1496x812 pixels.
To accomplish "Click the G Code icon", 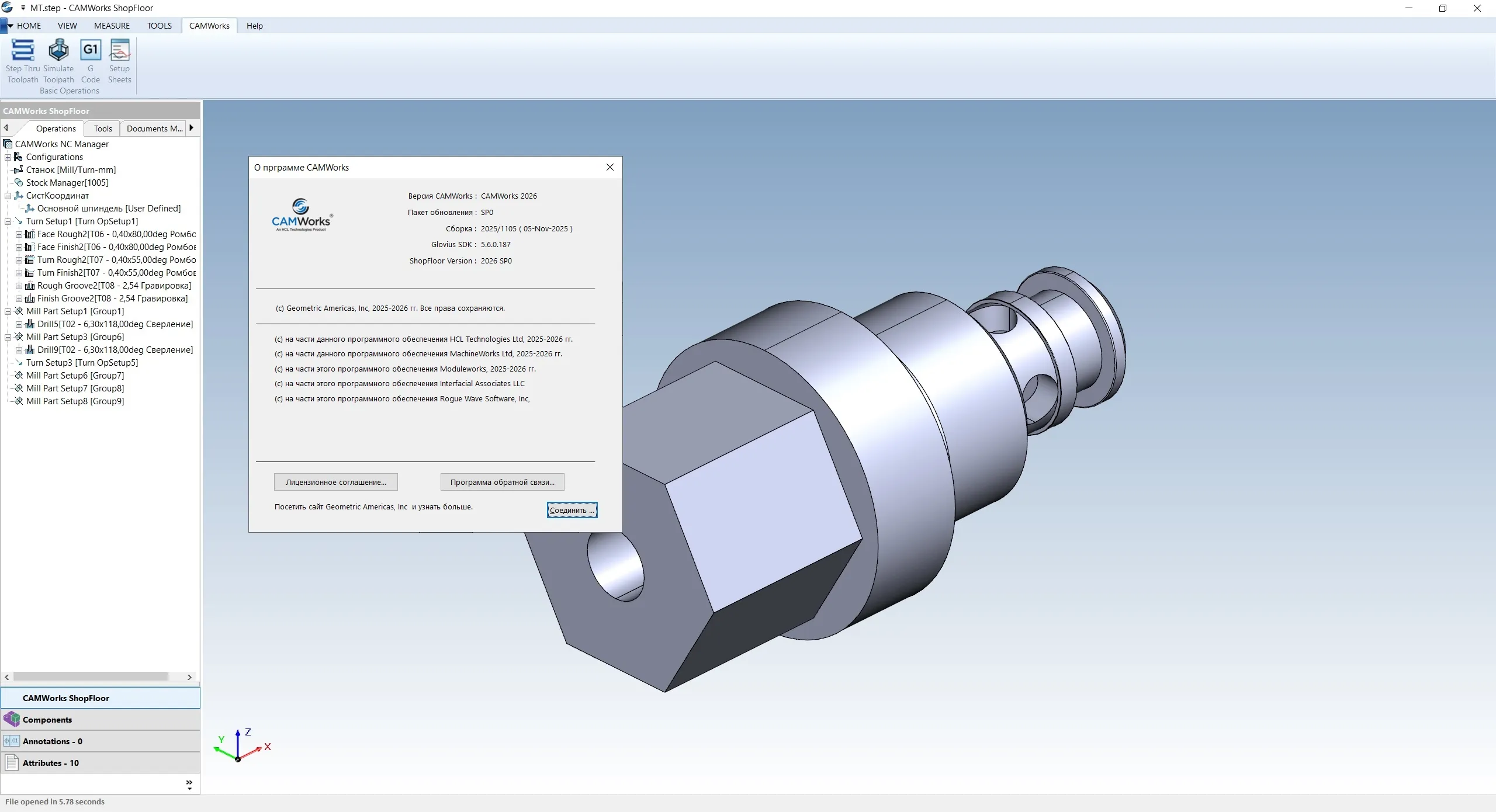I will (x=91, y=50).
